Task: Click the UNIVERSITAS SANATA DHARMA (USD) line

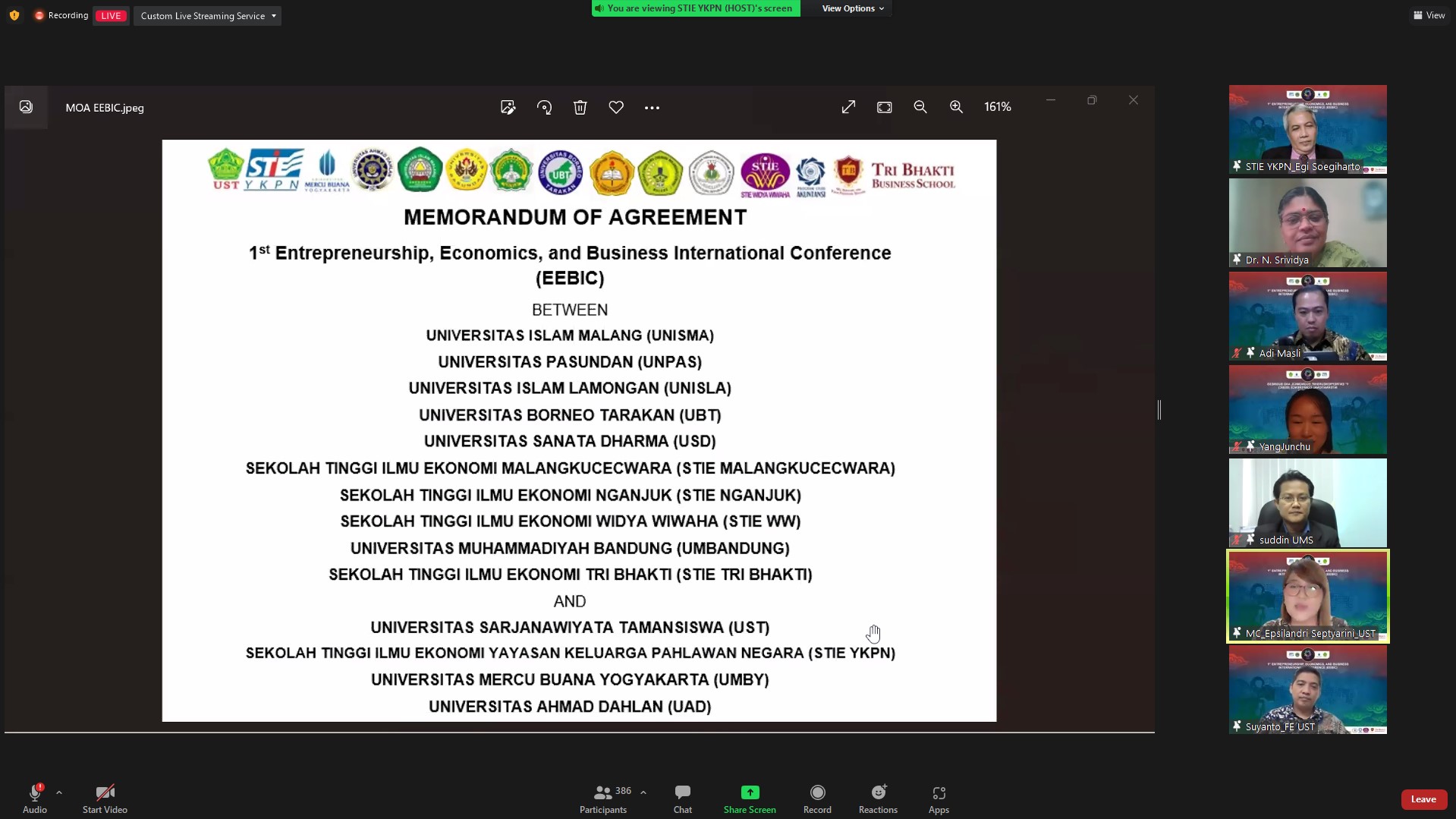Action: click(570, 442)
